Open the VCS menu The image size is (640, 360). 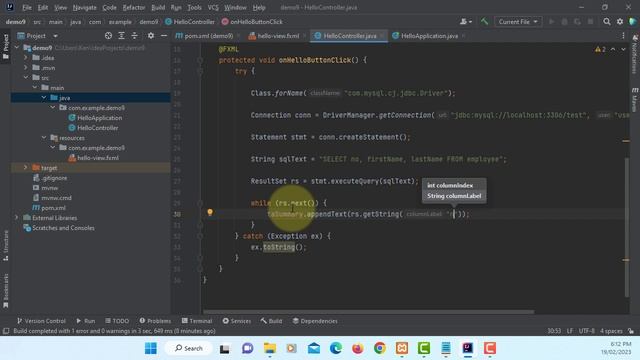coord(213,7)
